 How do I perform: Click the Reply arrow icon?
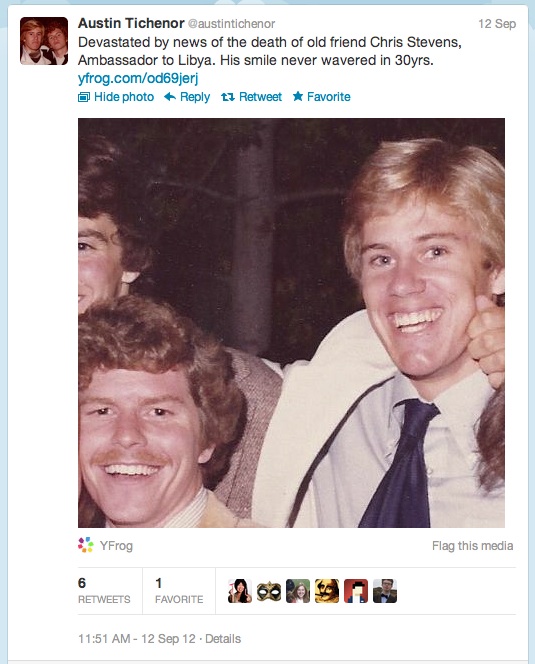pos(170,97)
